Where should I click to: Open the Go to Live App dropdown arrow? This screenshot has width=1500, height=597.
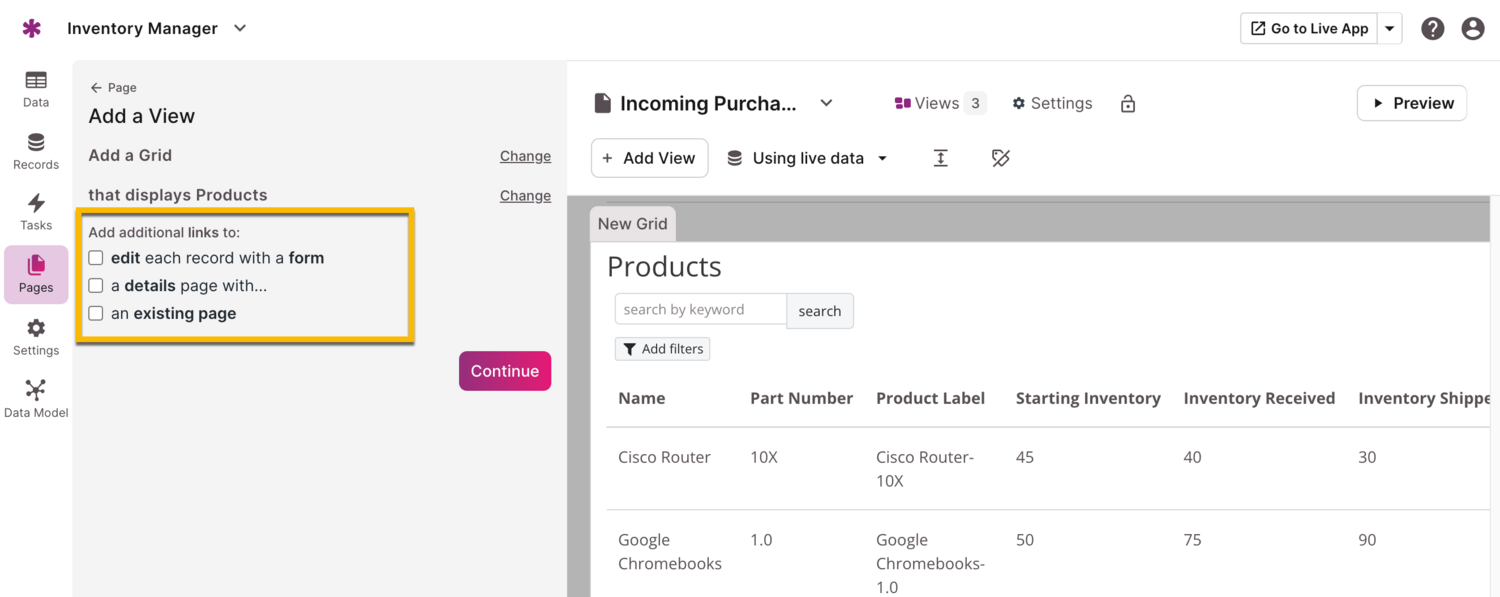point(1389,29)
